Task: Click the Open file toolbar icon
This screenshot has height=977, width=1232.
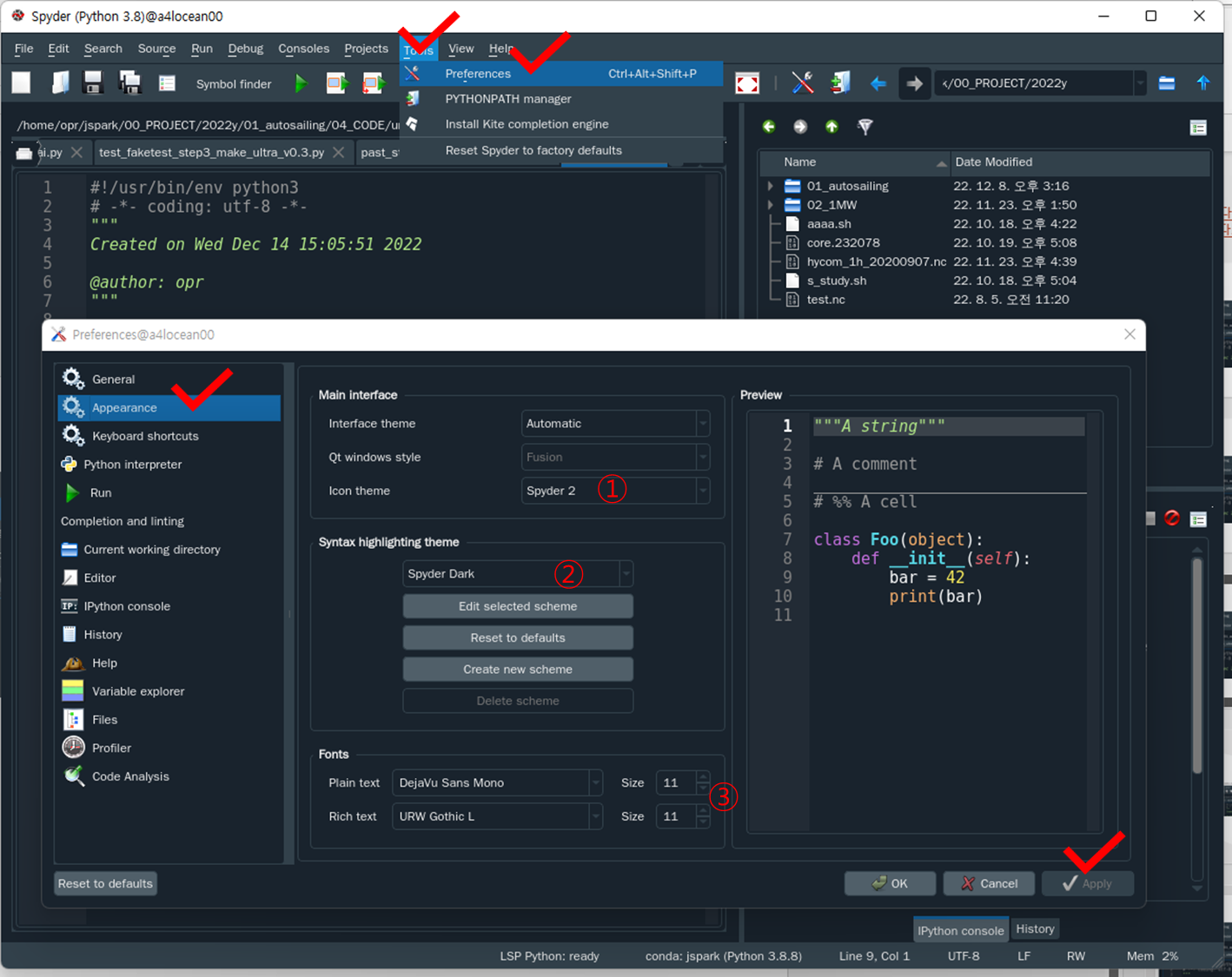Action: [x=59, y=83]
